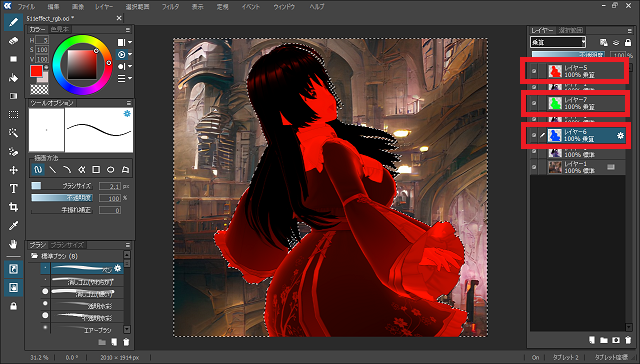The height and width of the screenshot is (364, 640).
Task: Toggle the protect alpha icon in layers panel
Action: [604, 42]
